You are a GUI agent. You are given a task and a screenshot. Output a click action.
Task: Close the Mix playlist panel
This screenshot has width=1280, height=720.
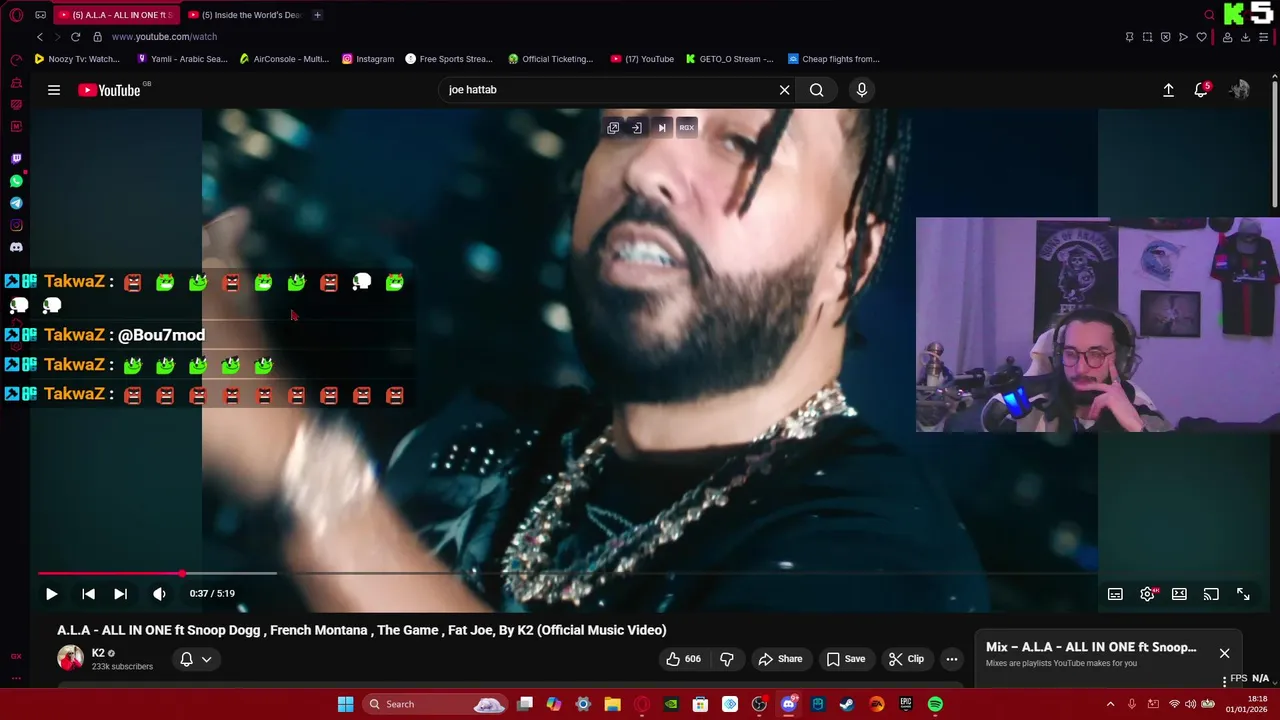[x=1224, y=653]
